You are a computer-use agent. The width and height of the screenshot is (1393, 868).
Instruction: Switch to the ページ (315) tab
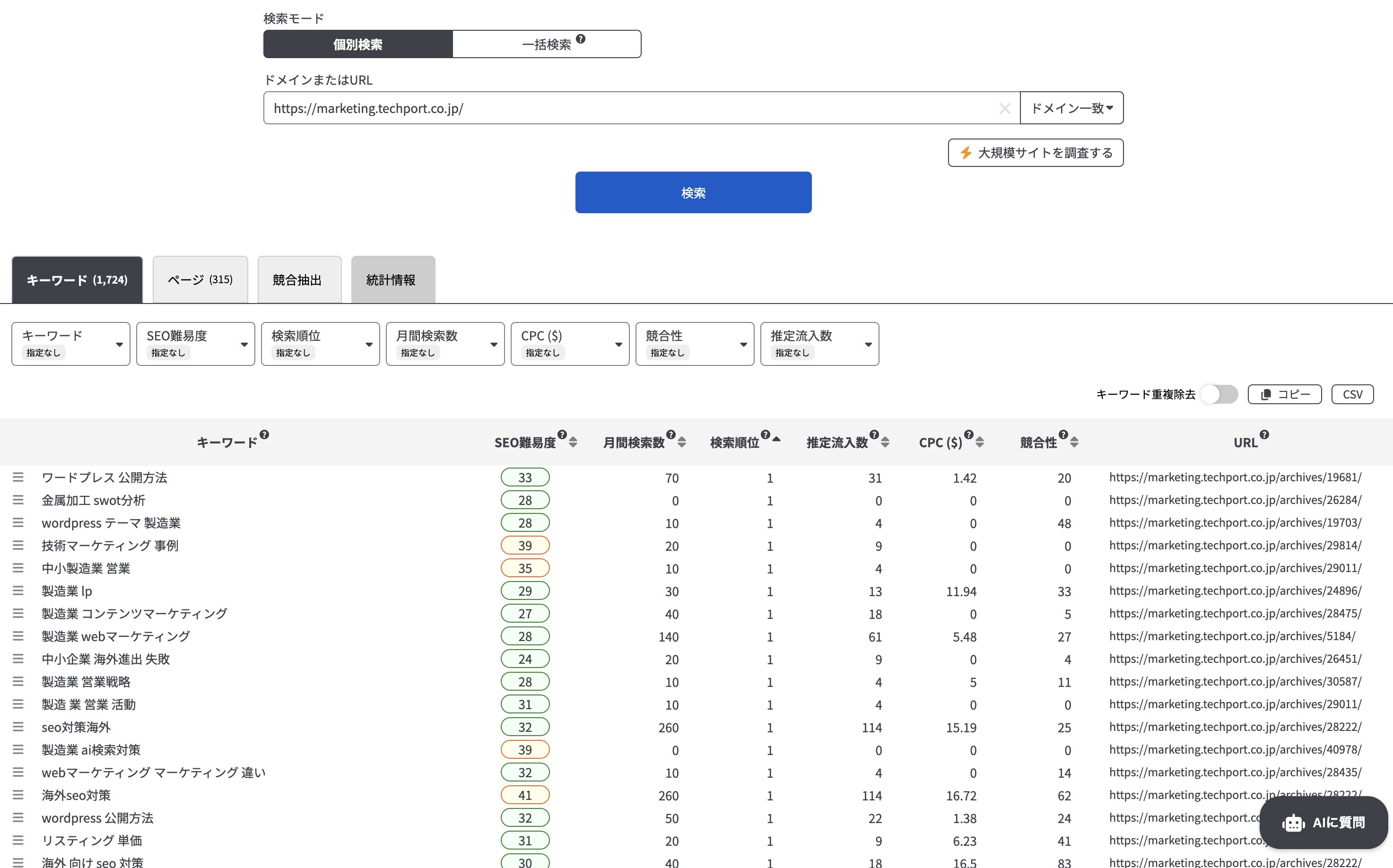point(200,280)
